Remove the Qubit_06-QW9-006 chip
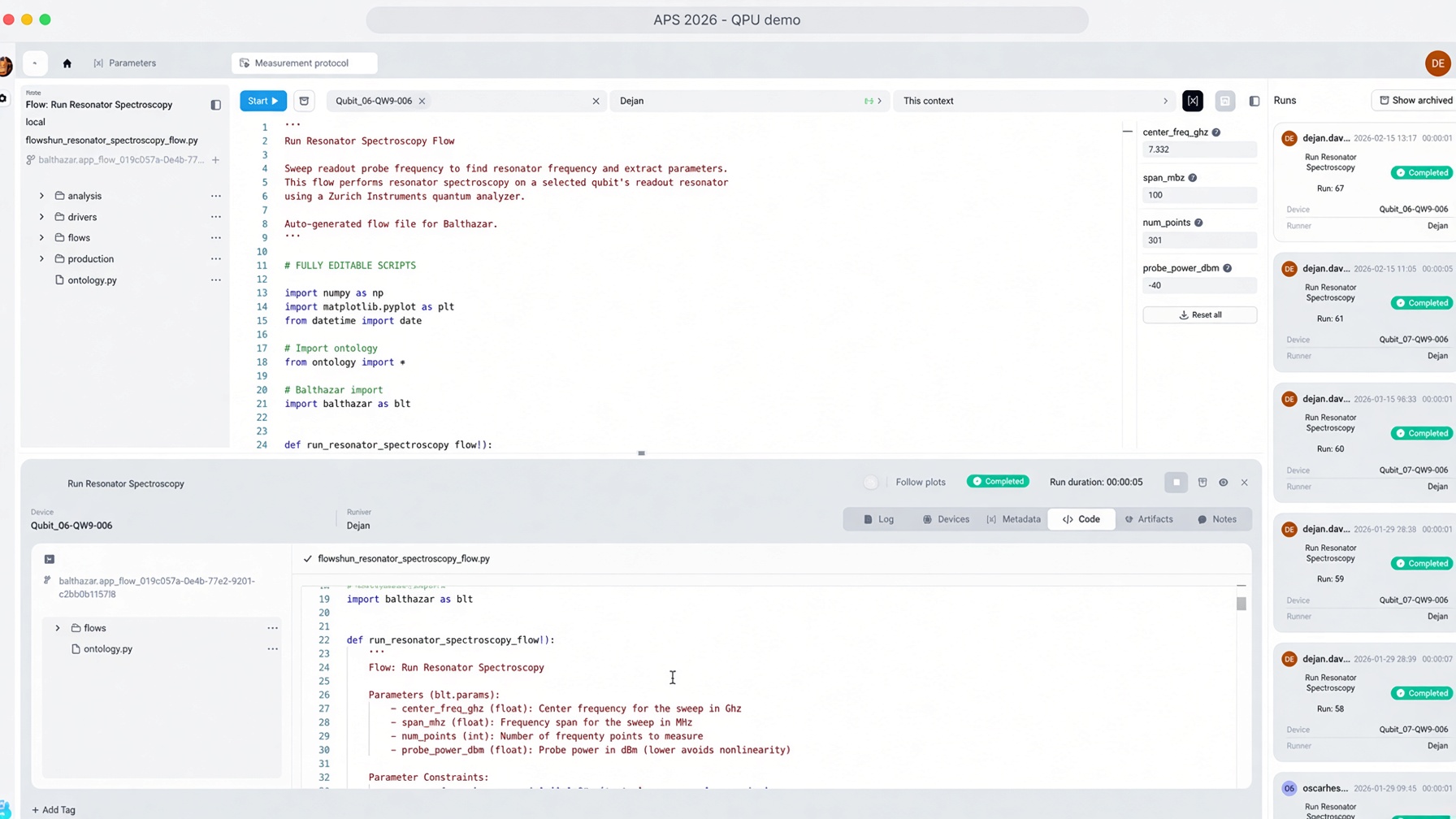Image resolution: width=1456 pixels, height=819 pixels. [x=422, y=101]
